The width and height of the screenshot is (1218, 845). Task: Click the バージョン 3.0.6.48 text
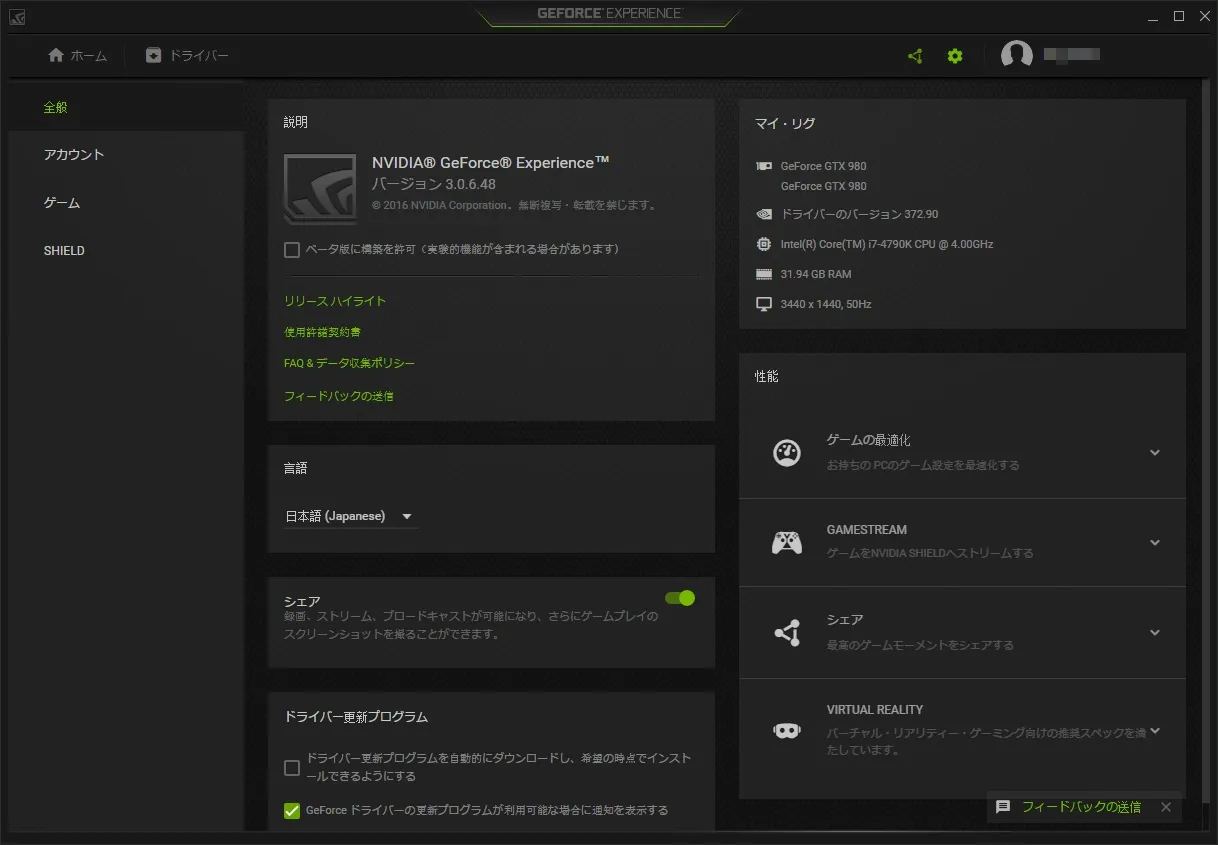pyautogui.click(x=434, y=184)
